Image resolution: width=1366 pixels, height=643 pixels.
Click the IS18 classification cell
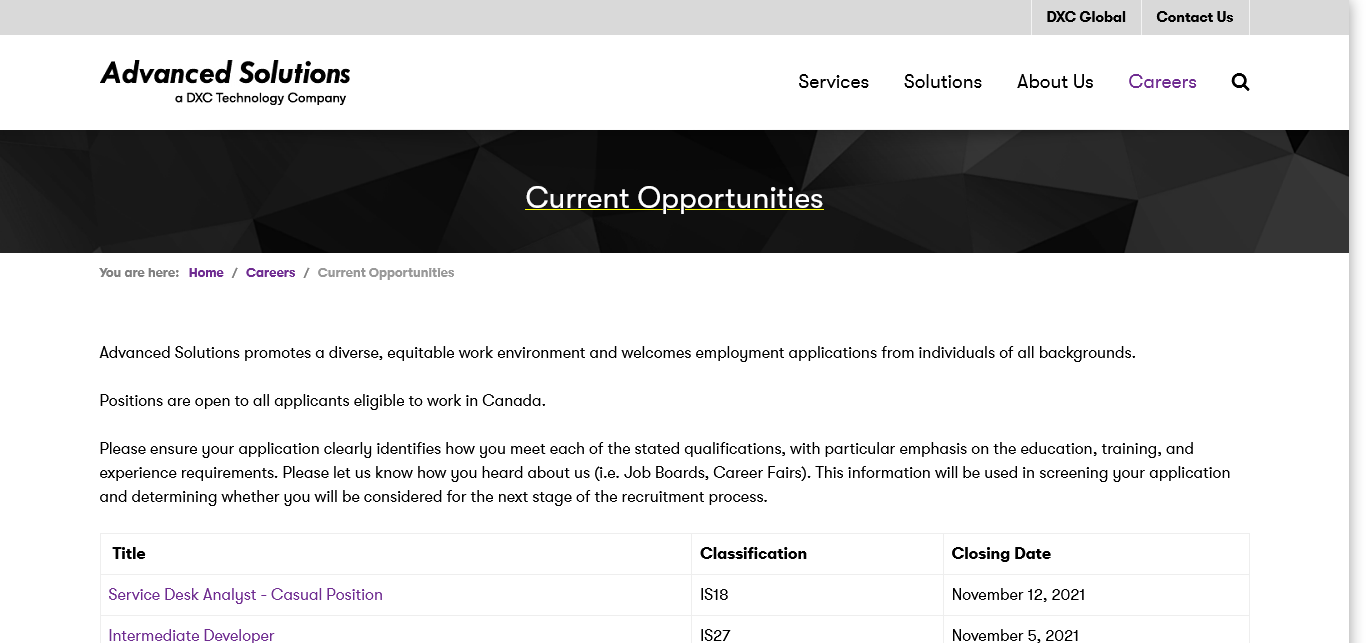(714, 595)
